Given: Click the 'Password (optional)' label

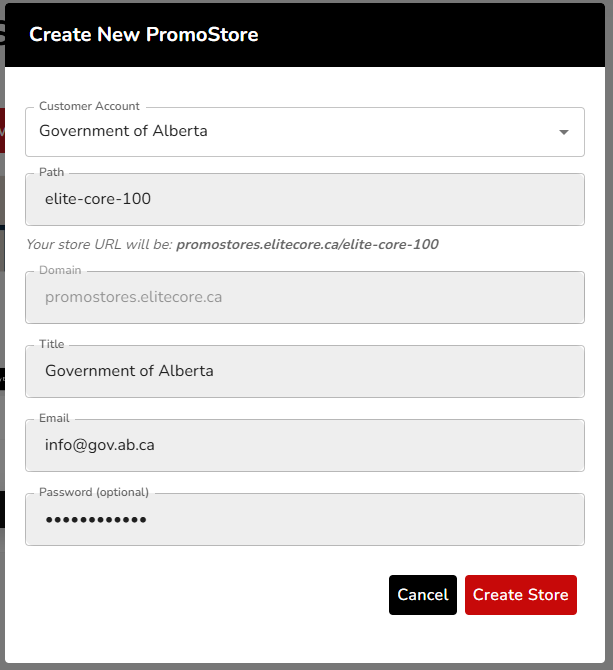Looking at the screenshot, I should (93, 492).
